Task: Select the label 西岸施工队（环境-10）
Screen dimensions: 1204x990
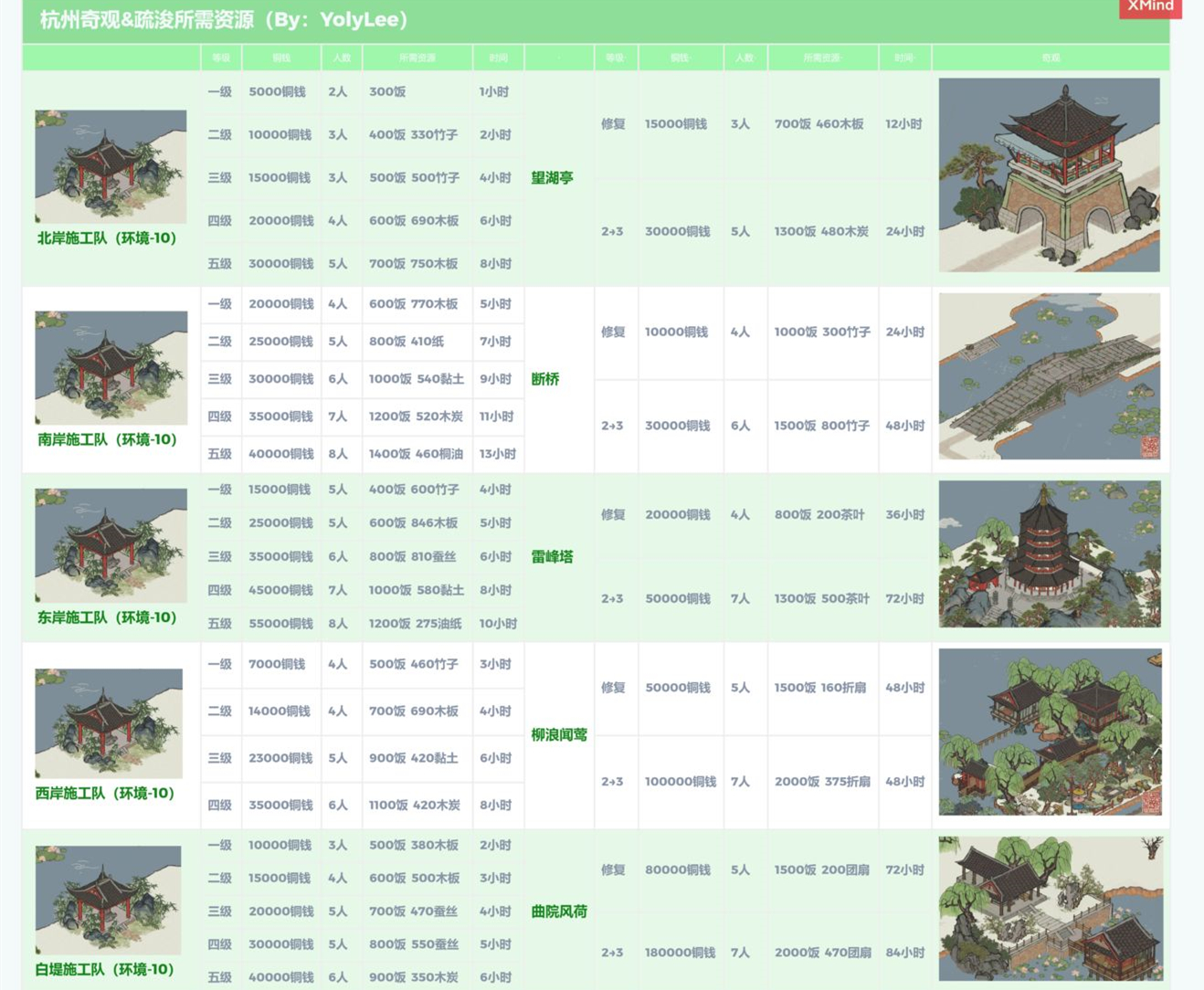Action: point(105,793)
